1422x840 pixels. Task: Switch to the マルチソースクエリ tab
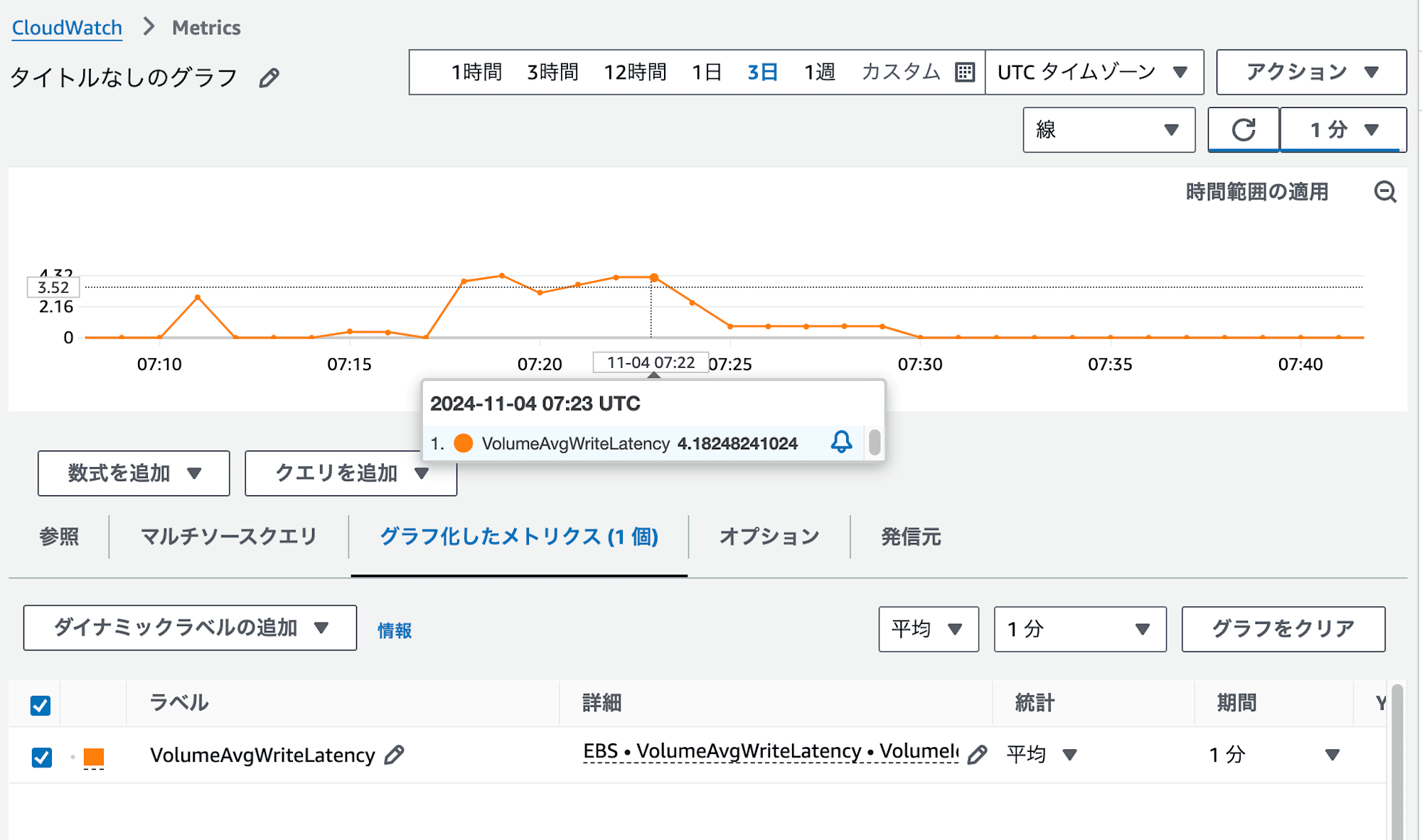[x=228, y=537]
